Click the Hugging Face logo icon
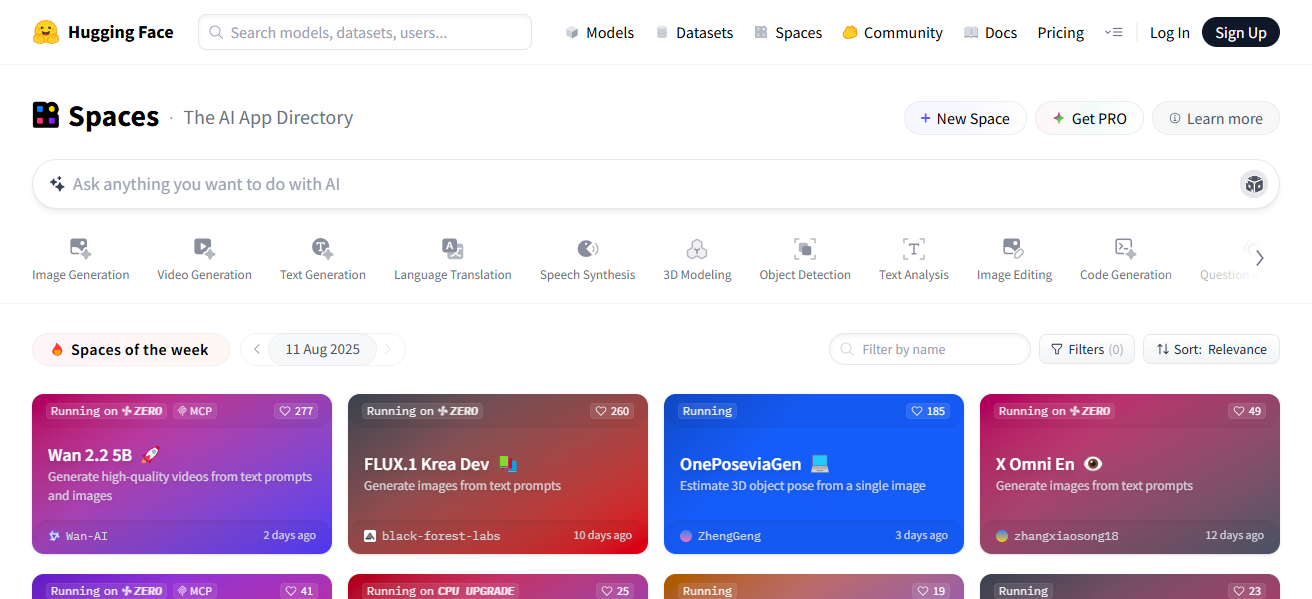 (x=46, y=32)
